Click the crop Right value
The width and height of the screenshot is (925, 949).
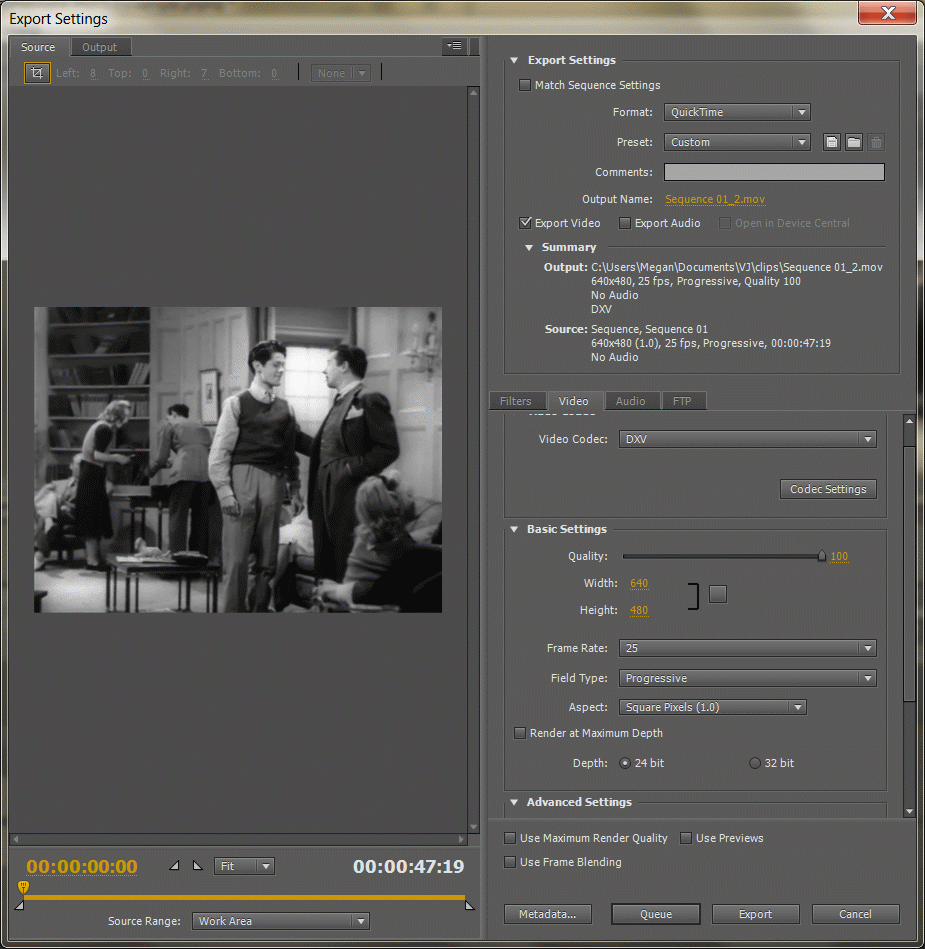205,74
